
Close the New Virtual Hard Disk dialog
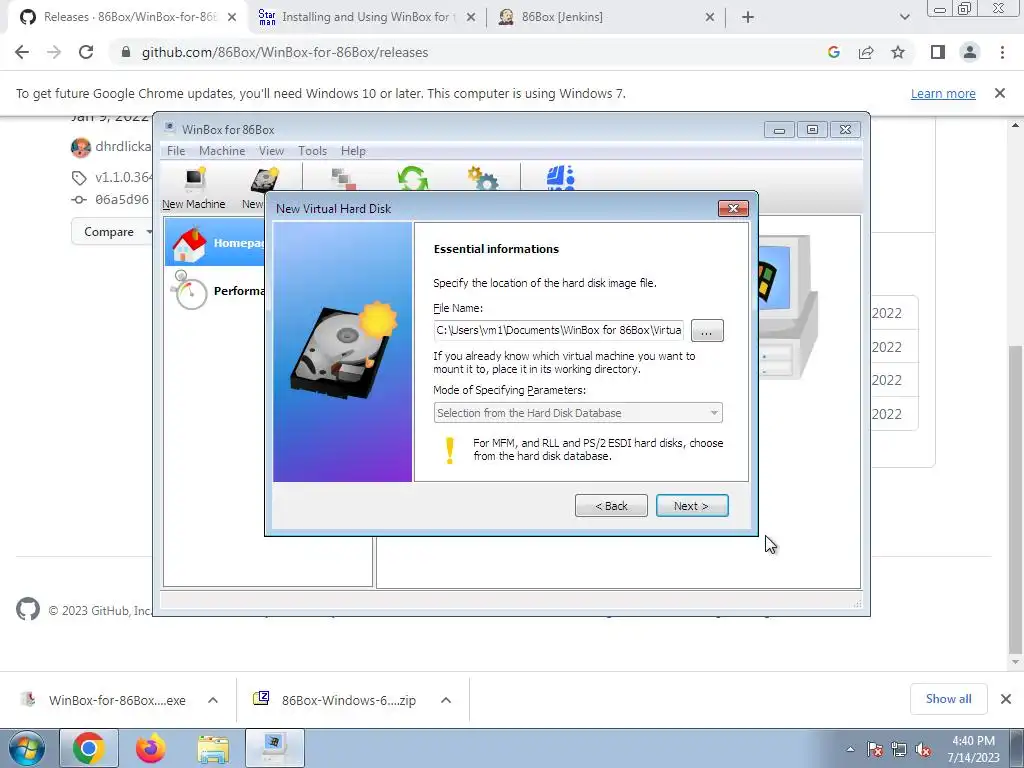click(733, 208)
